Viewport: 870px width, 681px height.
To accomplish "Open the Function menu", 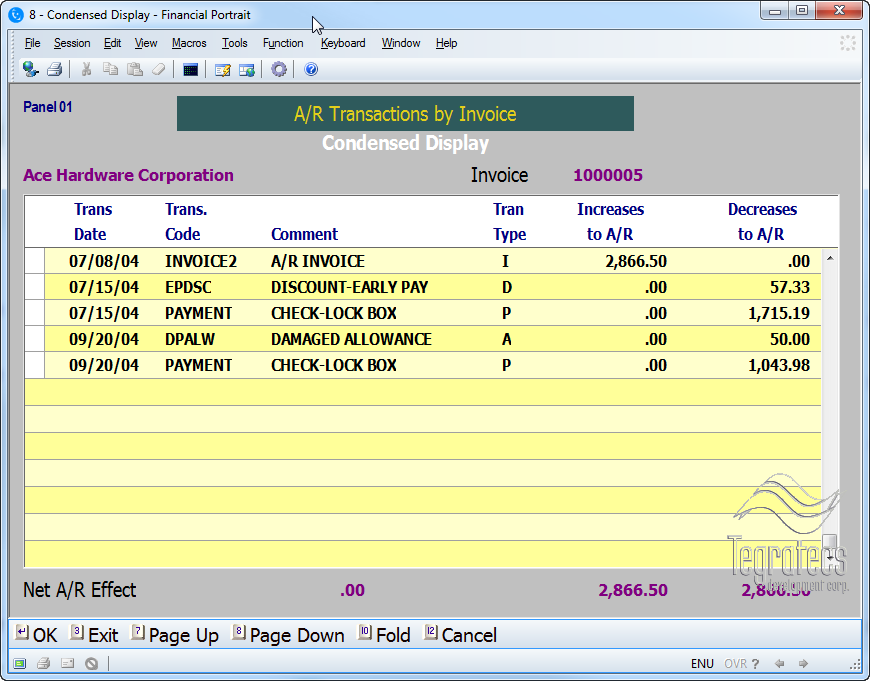I will [283, 43].
